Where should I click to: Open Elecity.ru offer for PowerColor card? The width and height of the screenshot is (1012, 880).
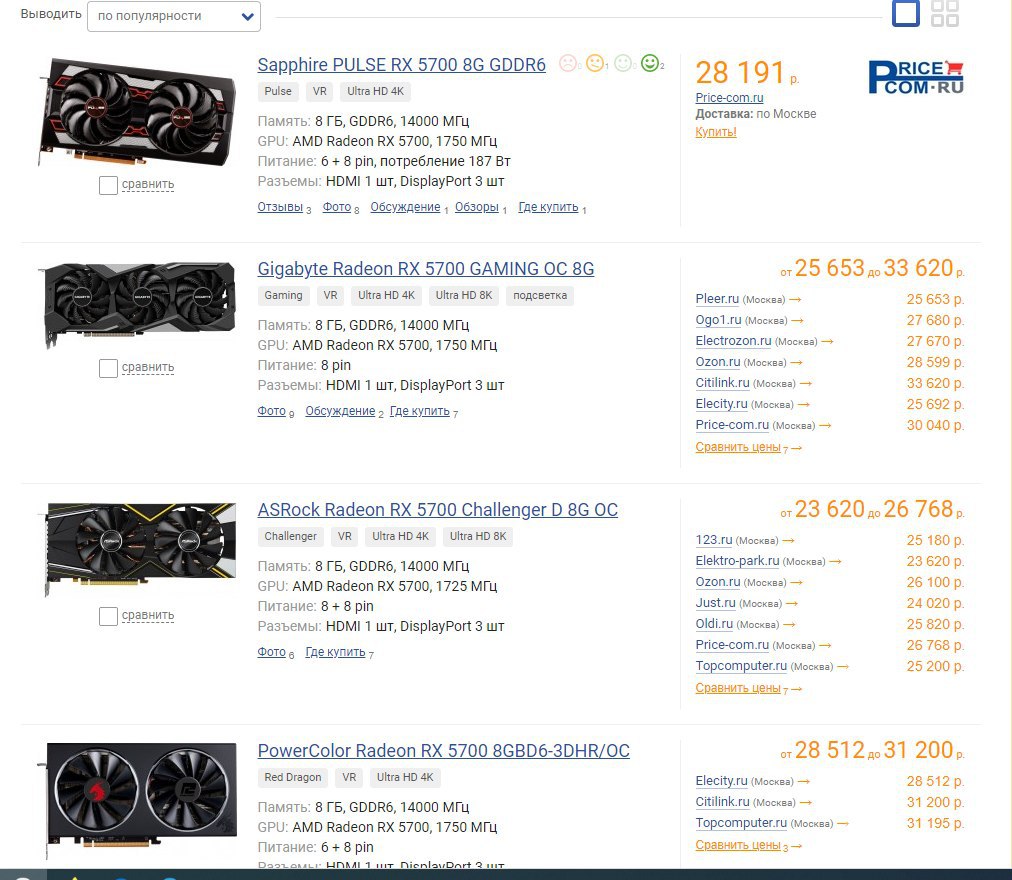tap(722, 781)
